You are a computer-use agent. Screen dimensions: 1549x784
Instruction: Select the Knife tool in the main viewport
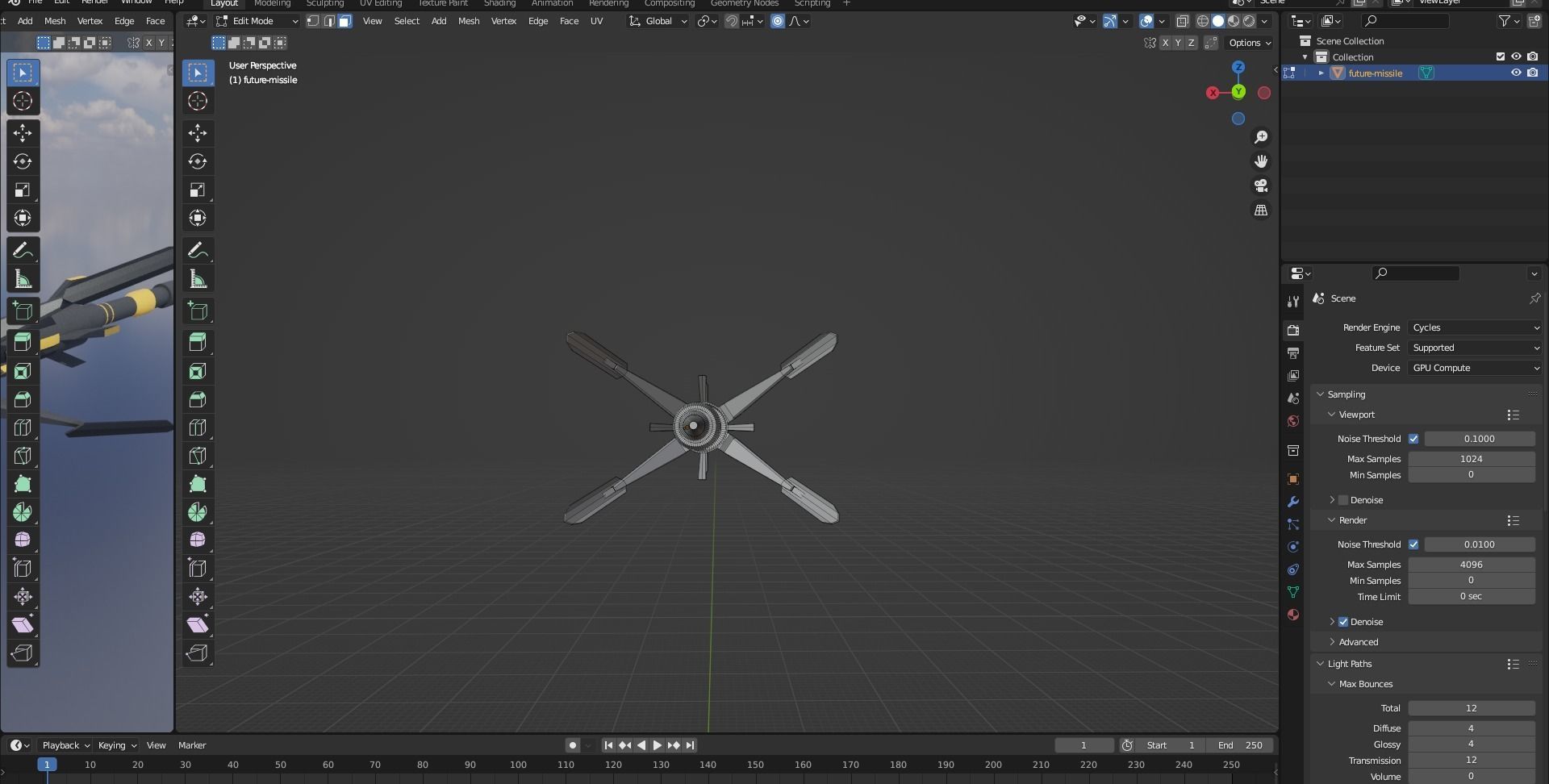[198, 456]
